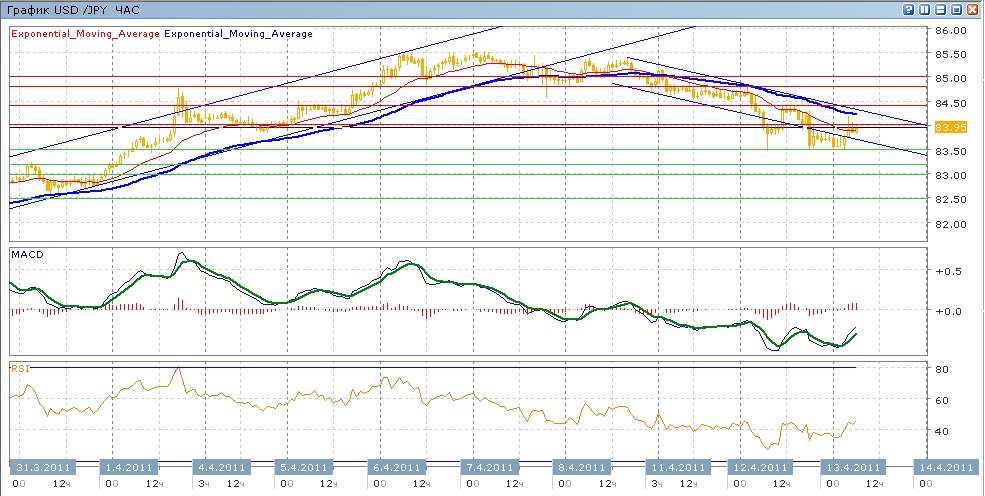Select the red Exponential_Moving_Average legend label
985x496 pixels.
coord(85,33)
